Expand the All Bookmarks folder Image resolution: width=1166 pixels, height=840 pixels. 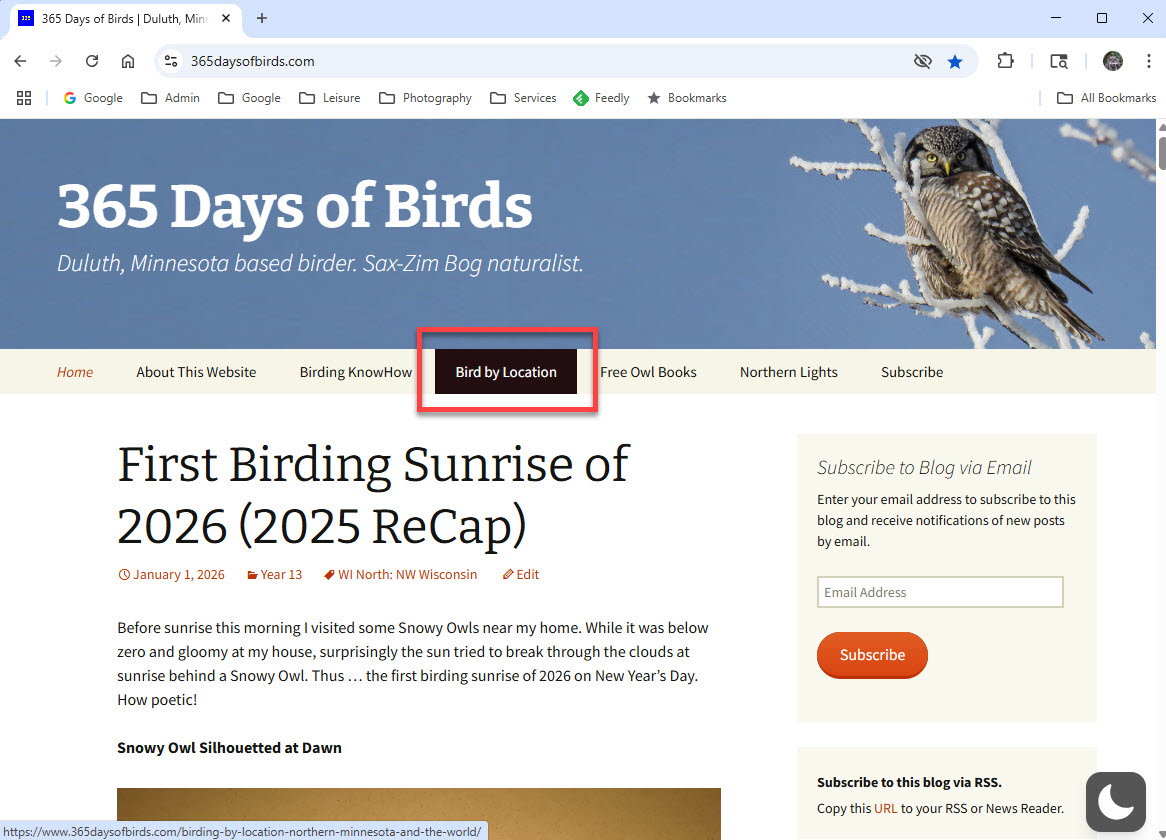point(1107,98)
